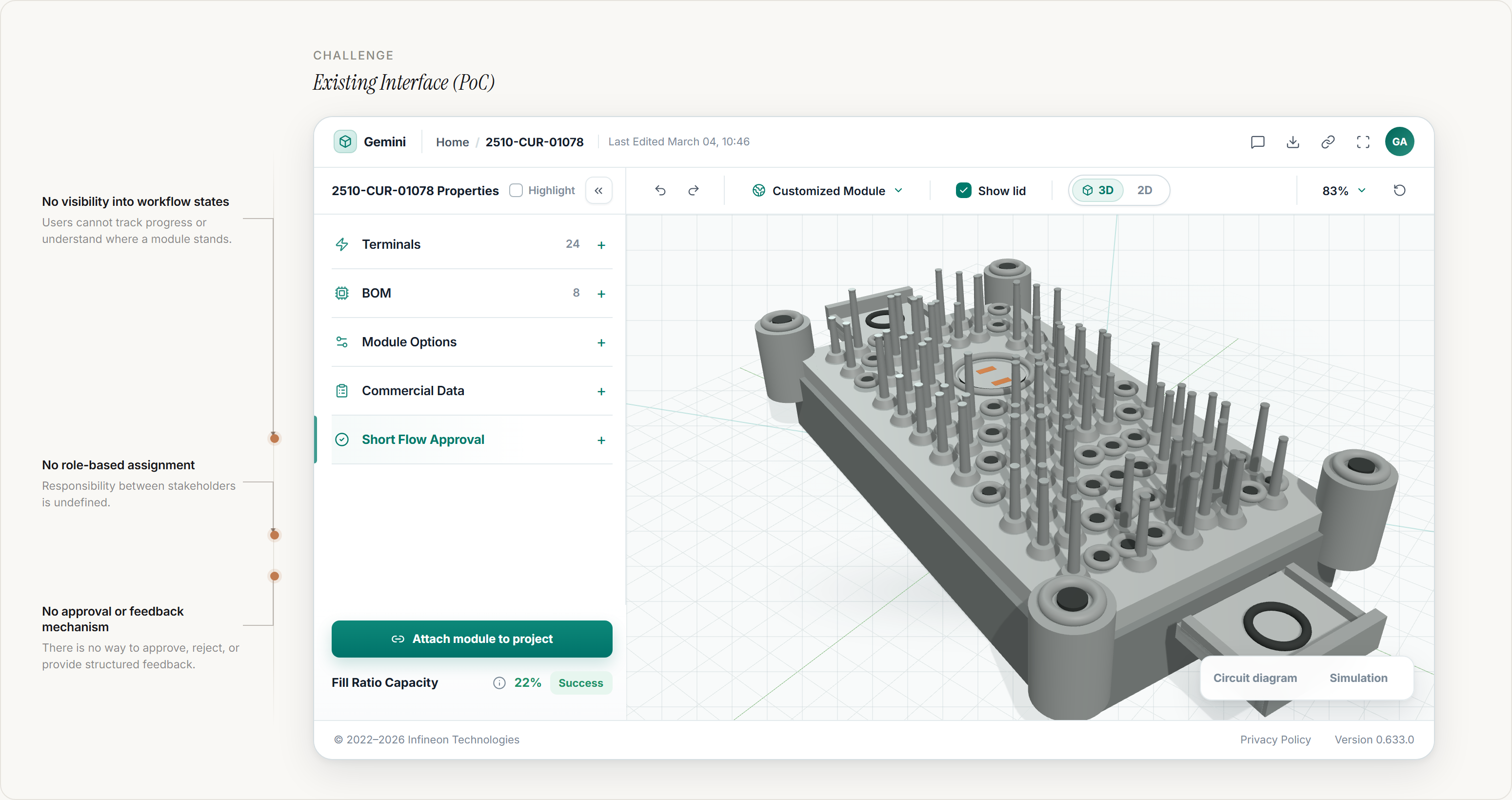This screenshot has width=1512, height=800.
Task: Select the Short Flow Approval row label
Action: click(423, 439)
